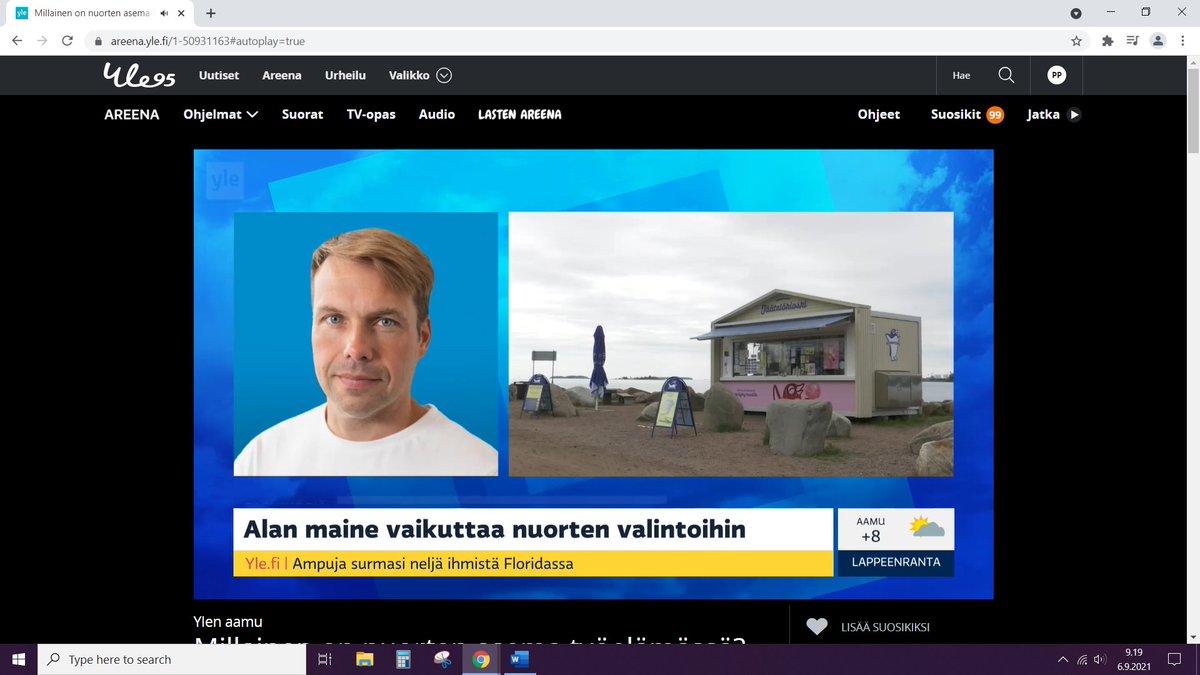
Task: Open the notification center icon
Action: click(1174, 659)
